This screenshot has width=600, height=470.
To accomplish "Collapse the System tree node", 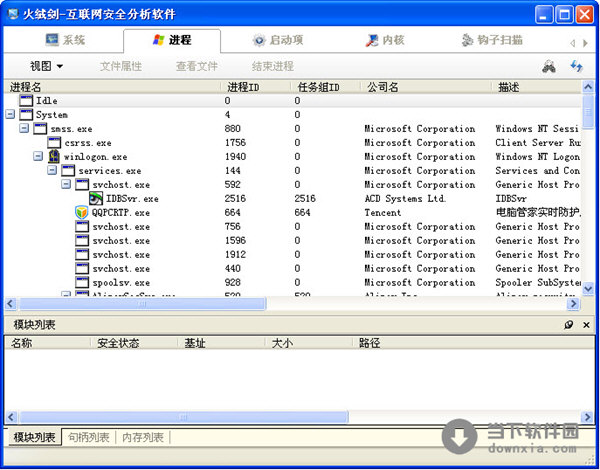I will (10, 114).
